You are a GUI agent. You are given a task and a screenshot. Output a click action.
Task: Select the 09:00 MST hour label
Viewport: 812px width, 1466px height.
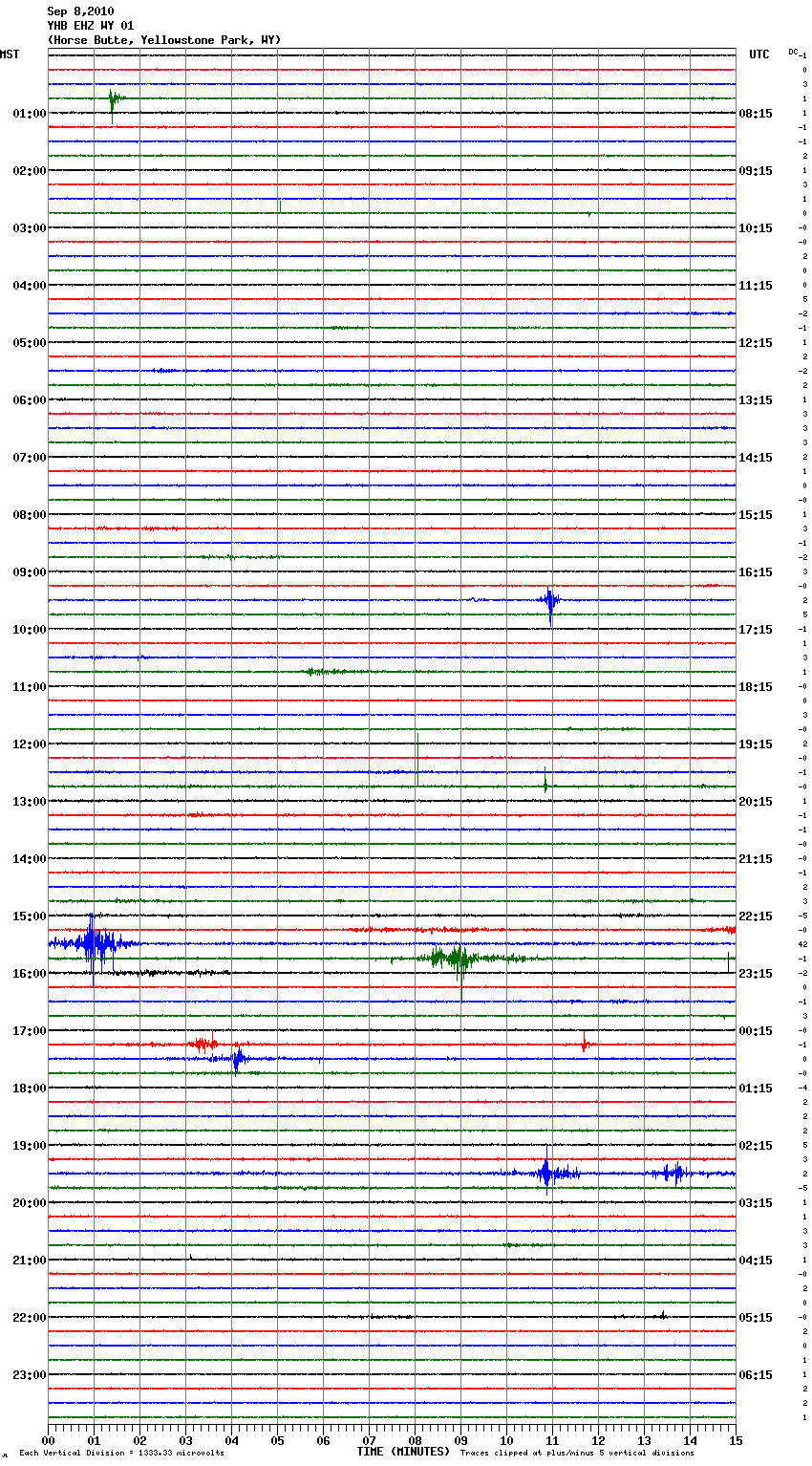coord(30,572)
